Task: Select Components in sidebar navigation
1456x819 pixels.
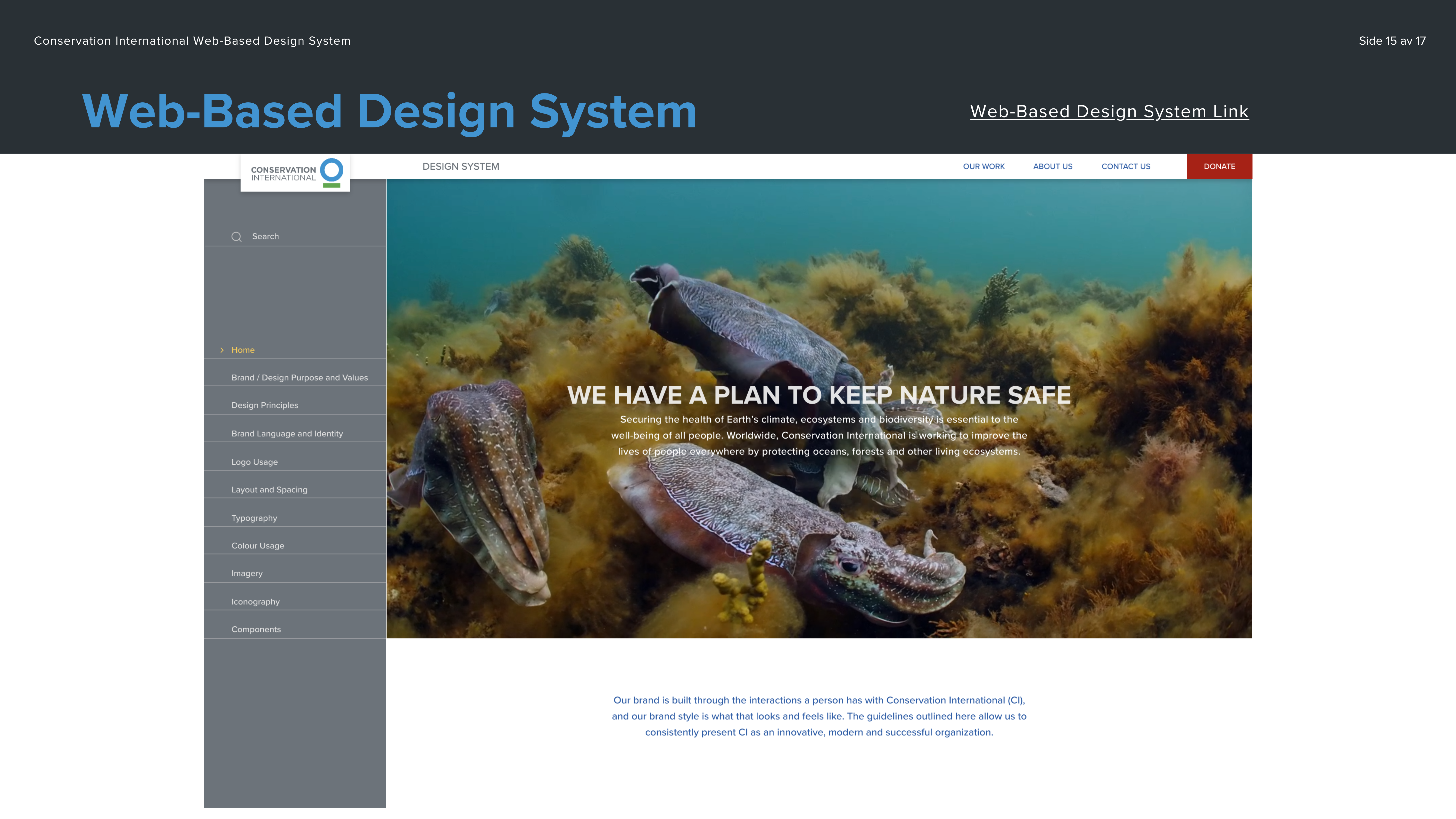Action: [x=256, y=629]
